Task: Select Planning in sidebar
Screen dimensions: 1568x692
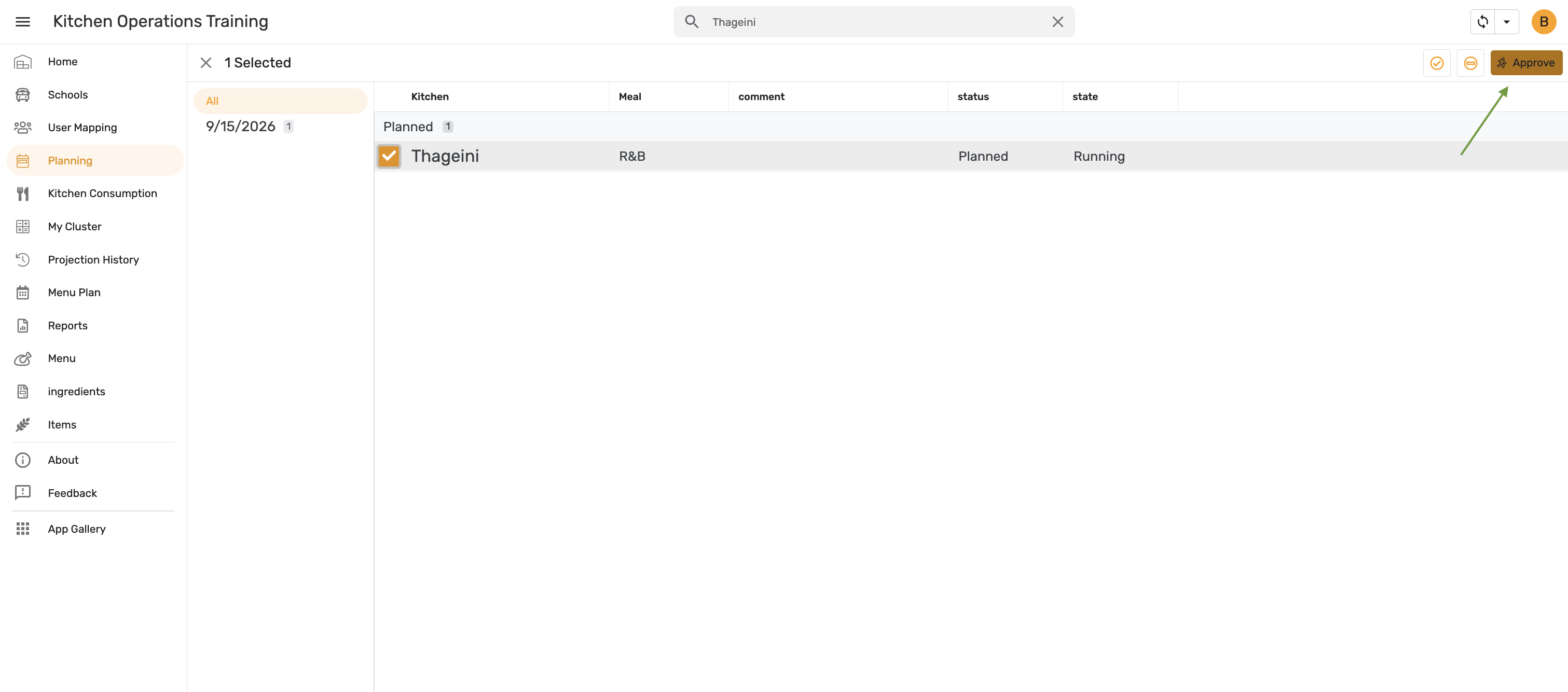Action: point(94,160)
